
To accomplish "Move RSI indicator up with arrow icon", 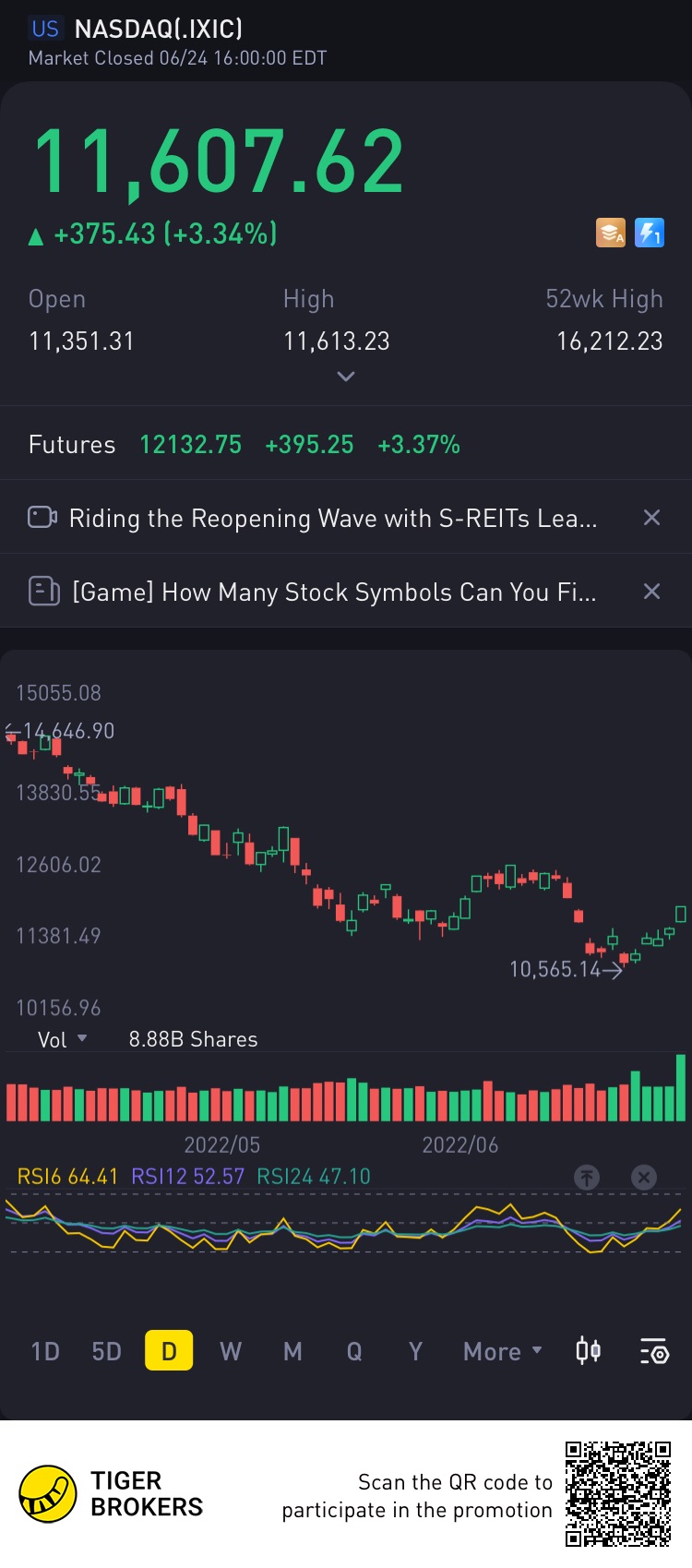I will [587, 1177].
